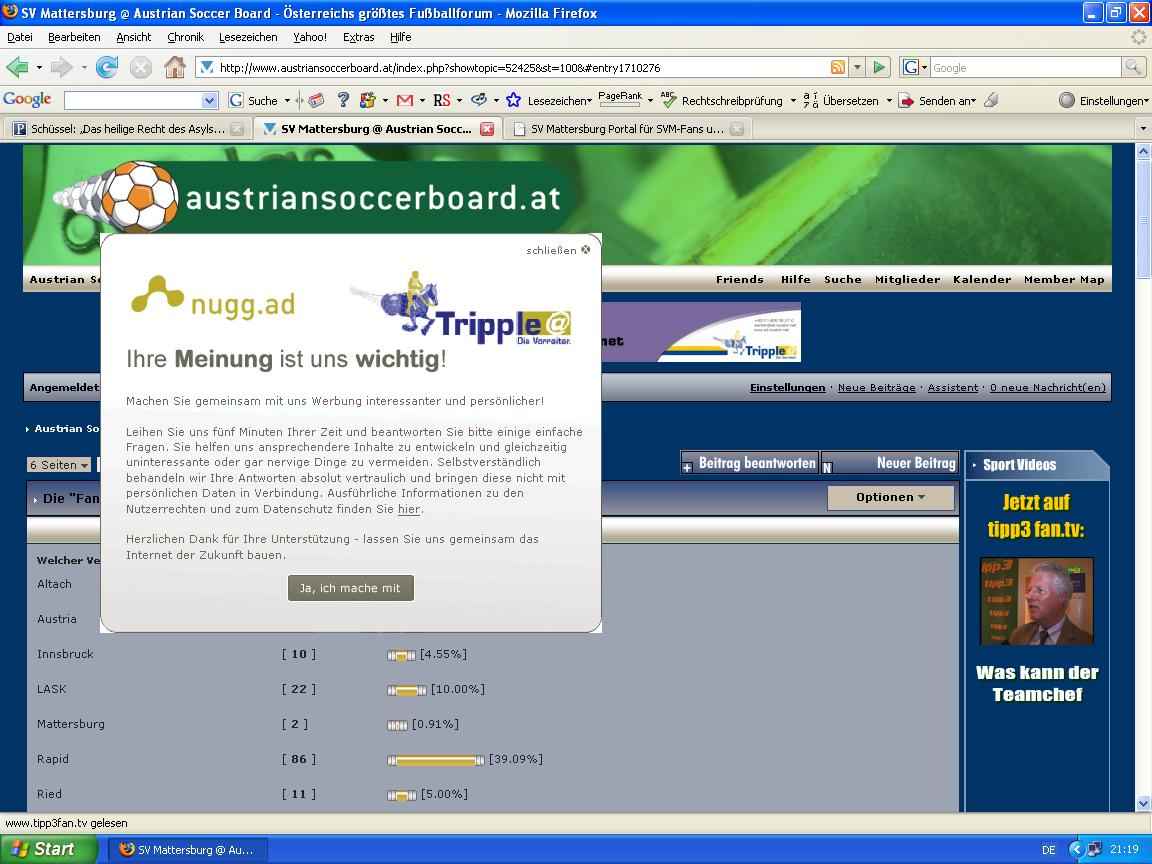Screen dimensions: 1152x864
Task: Click the highlighter pen toolbar icon
Action: click(x=991, y=100)
